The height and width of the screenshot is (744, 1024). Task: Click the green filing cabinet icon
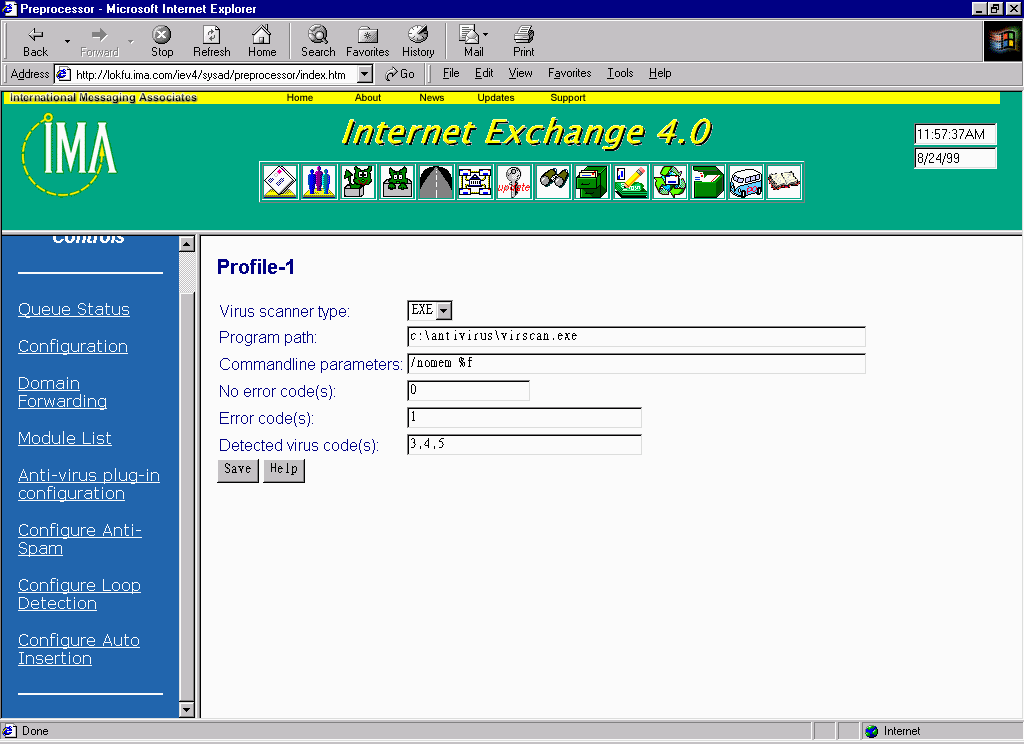[592, 182]
